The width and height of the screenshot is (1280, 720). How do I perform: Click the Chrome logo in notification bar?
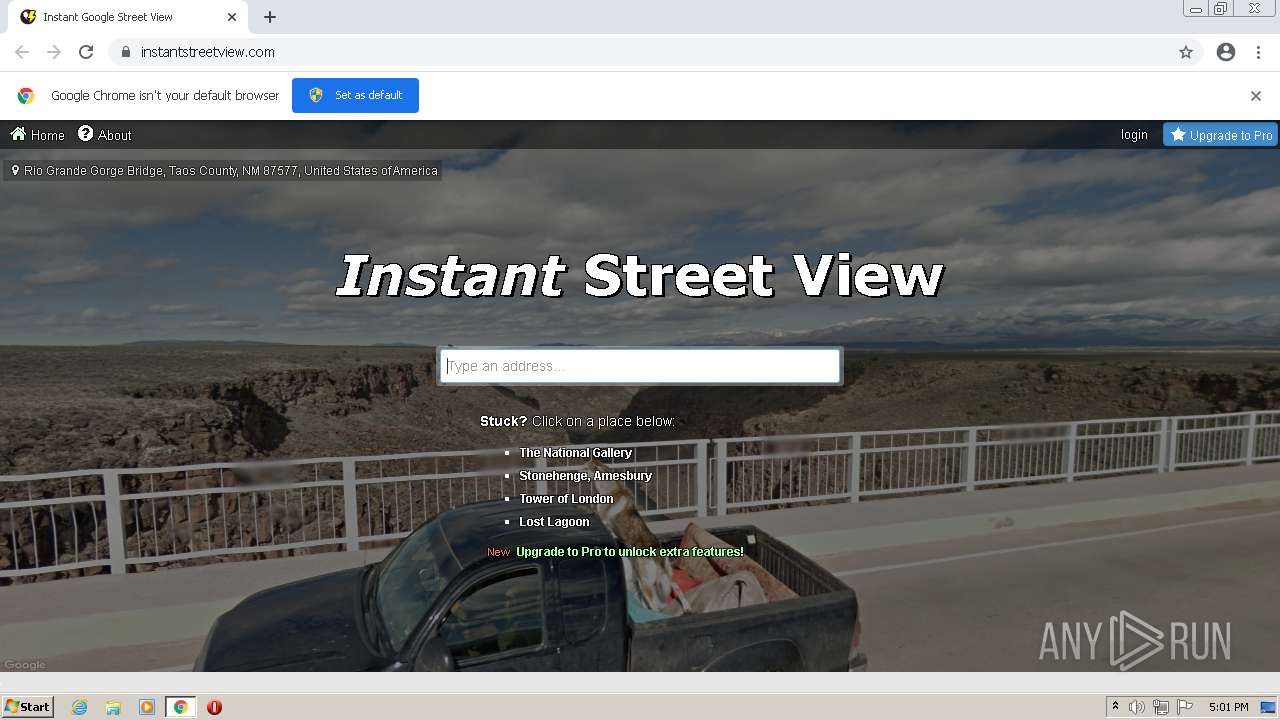pos(26,96)
